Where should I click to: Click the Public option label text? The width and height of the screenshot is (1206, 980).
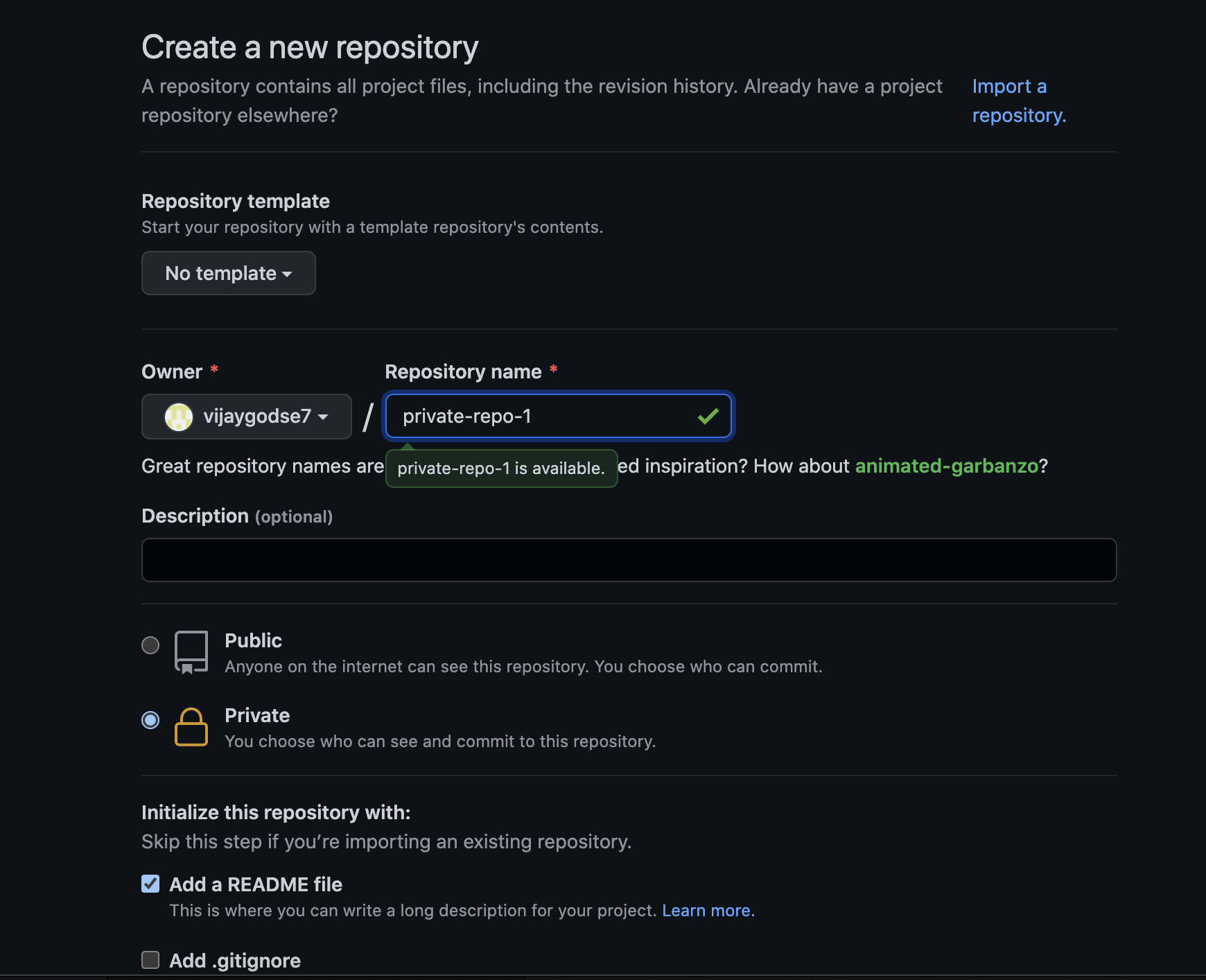point(253,640)
